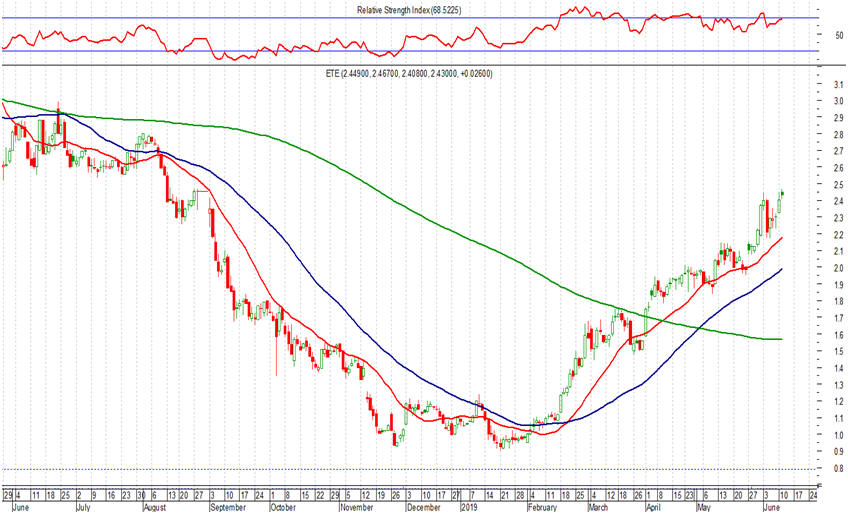Click the February month label

click(x=542, y=508)
